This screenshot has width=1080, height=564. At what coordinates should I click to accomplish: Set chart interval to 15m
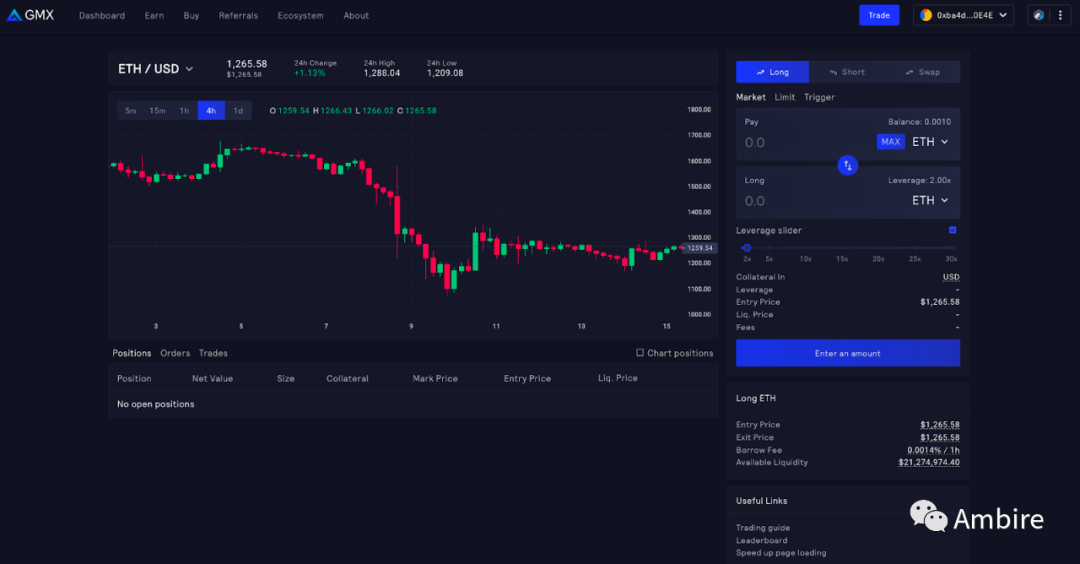pyautogui.click(x=157, y=110)
